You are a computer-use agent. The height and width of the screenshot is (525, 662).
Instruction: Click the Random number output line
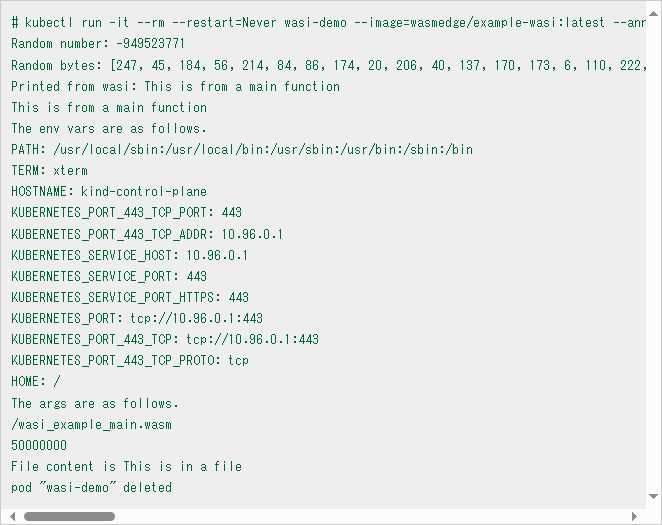[98, 44]
